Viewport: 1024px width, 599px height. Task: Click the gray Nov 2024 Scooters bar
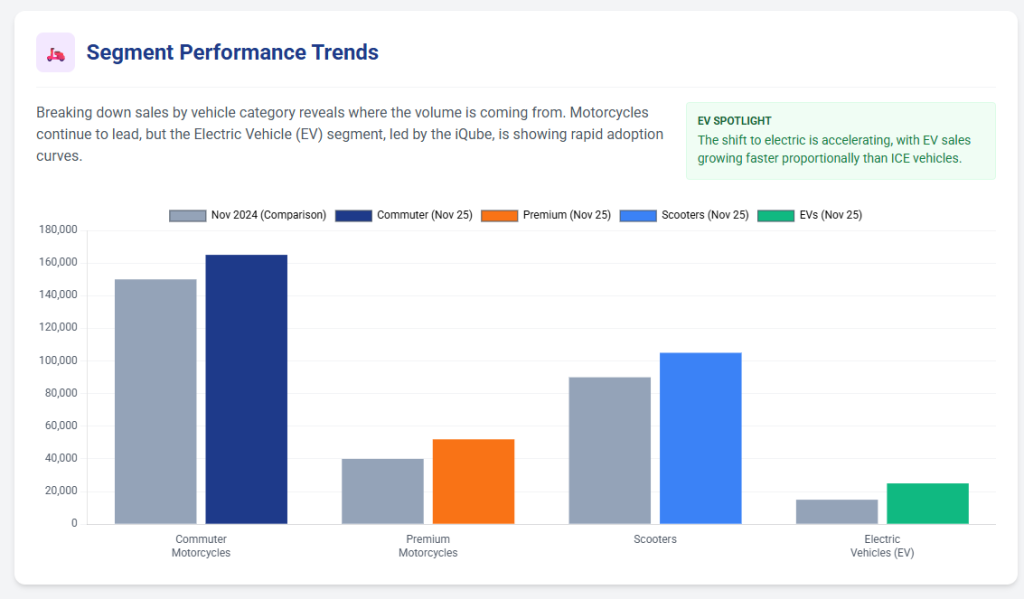[x=609, y=450]
